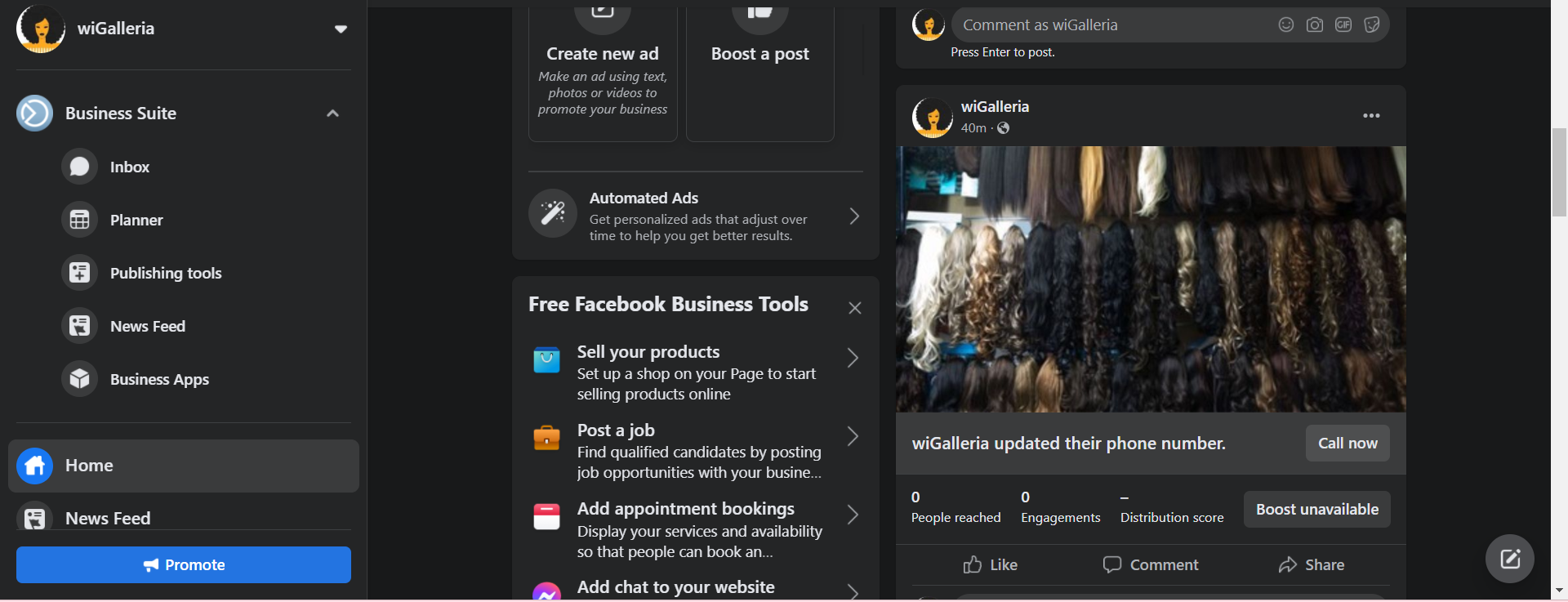Screen dimensions: 1568x602
Task: Click the Publishing tools icon
Action: point(79,273)
